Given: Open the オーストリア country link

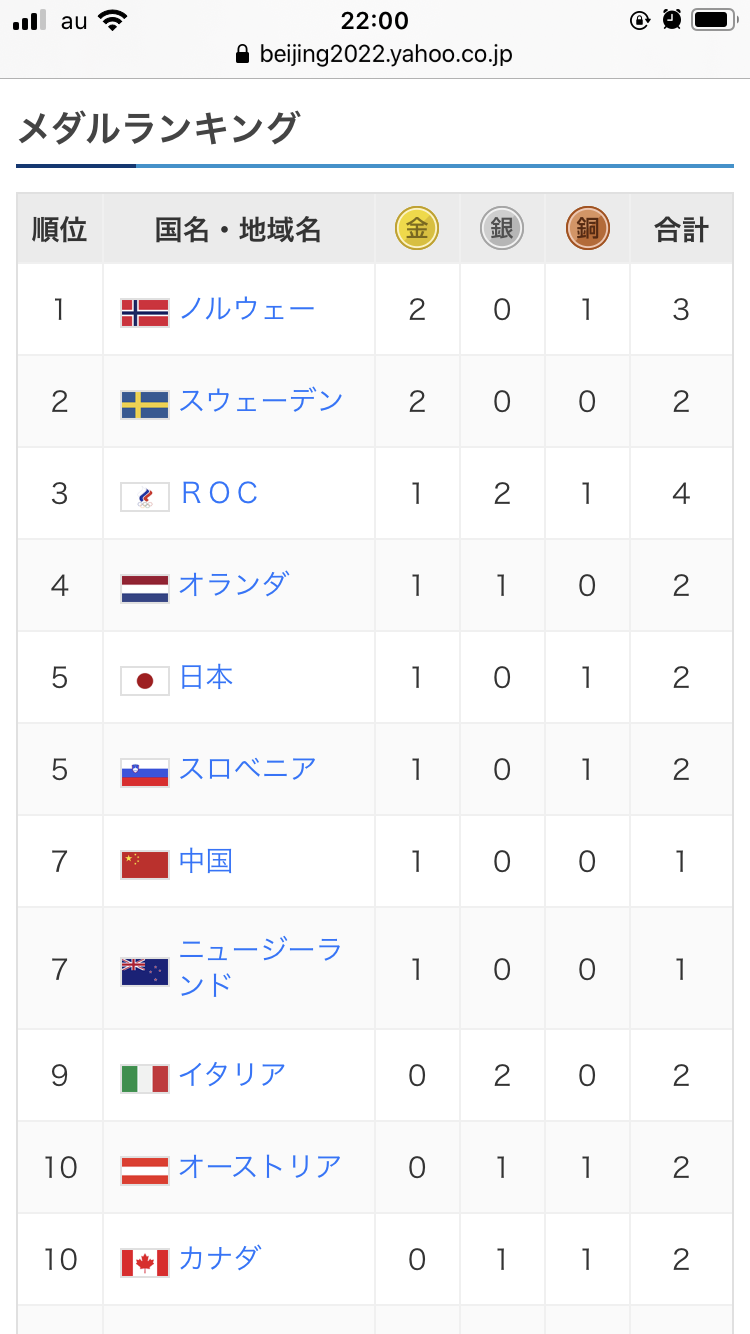Looking at the screenshot, I should [260, 1167].
